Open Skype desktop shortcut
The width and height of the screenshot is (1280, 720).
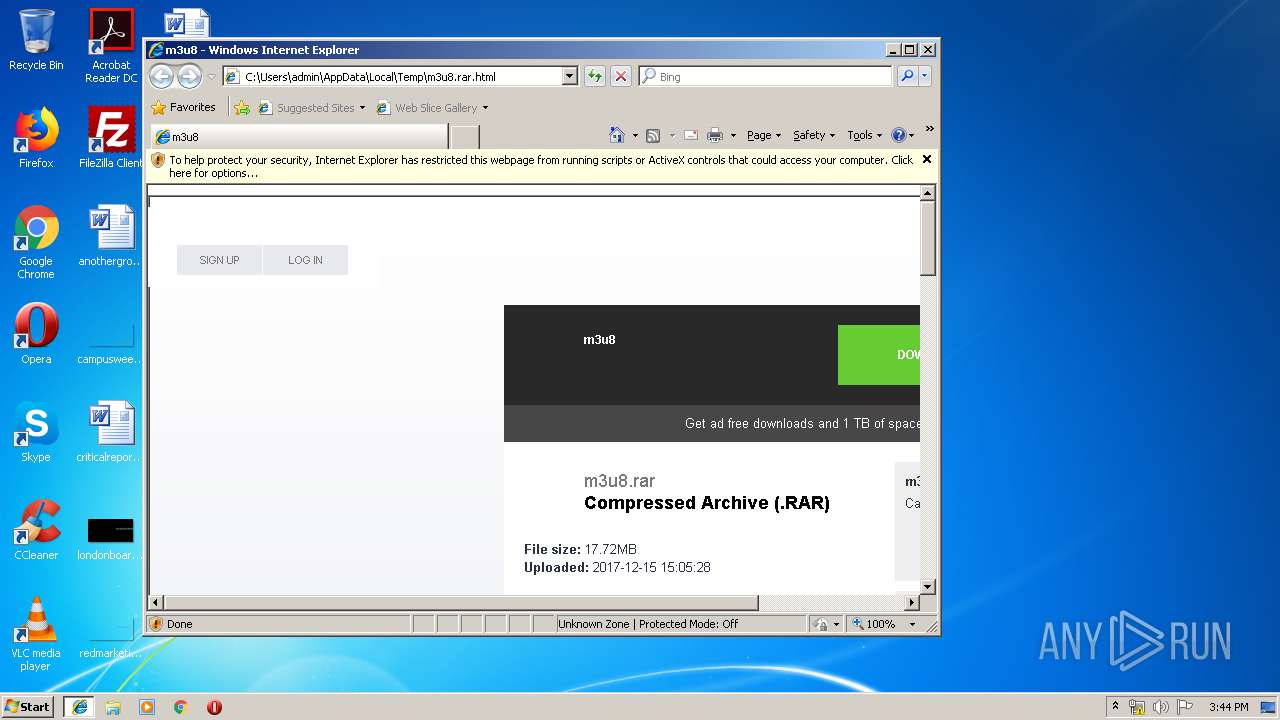point(36,432)
